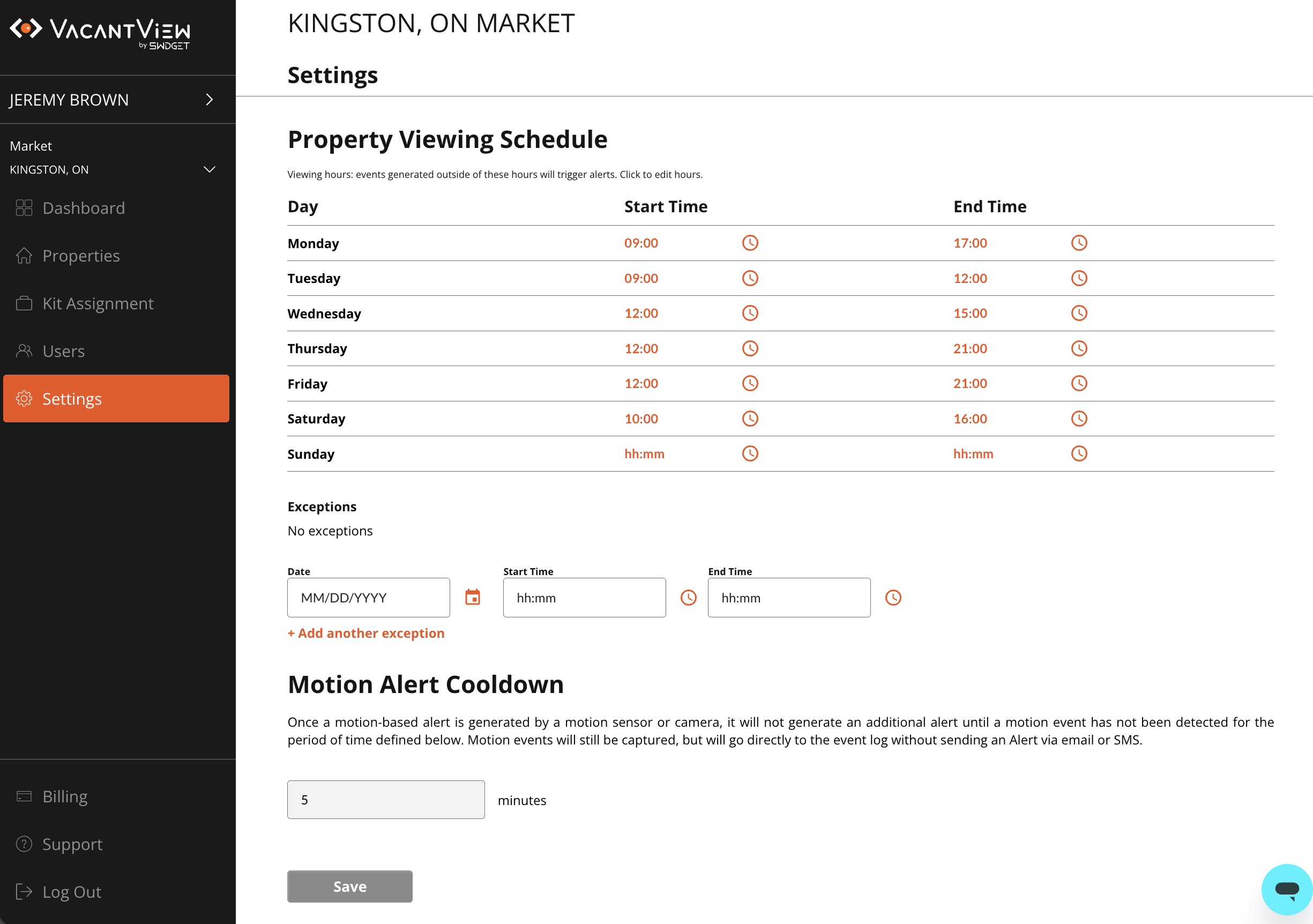Screen dimensions: 1313x924
Task: Open exception End Time clock picker
Action: point(893,598)
